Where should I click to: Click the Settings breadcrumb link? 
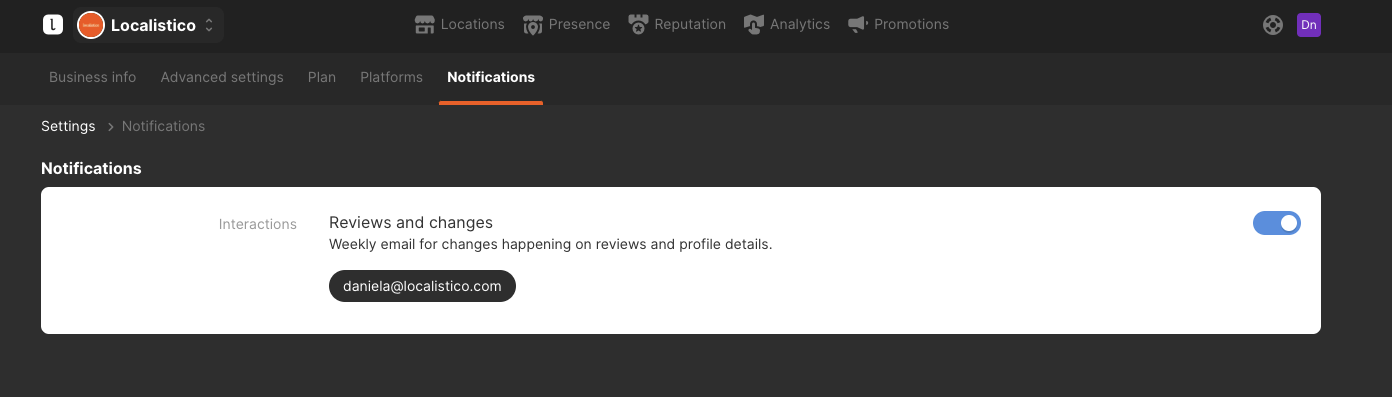click(x=68, y=126)
